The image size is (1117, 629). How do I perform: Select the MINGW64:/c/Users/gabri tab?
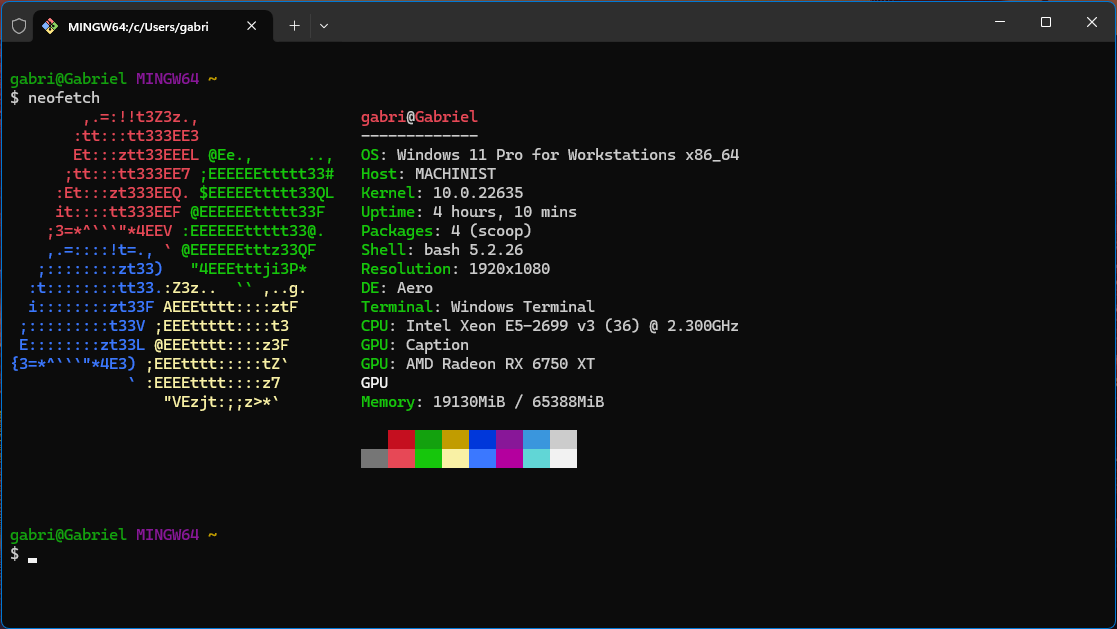152,26
